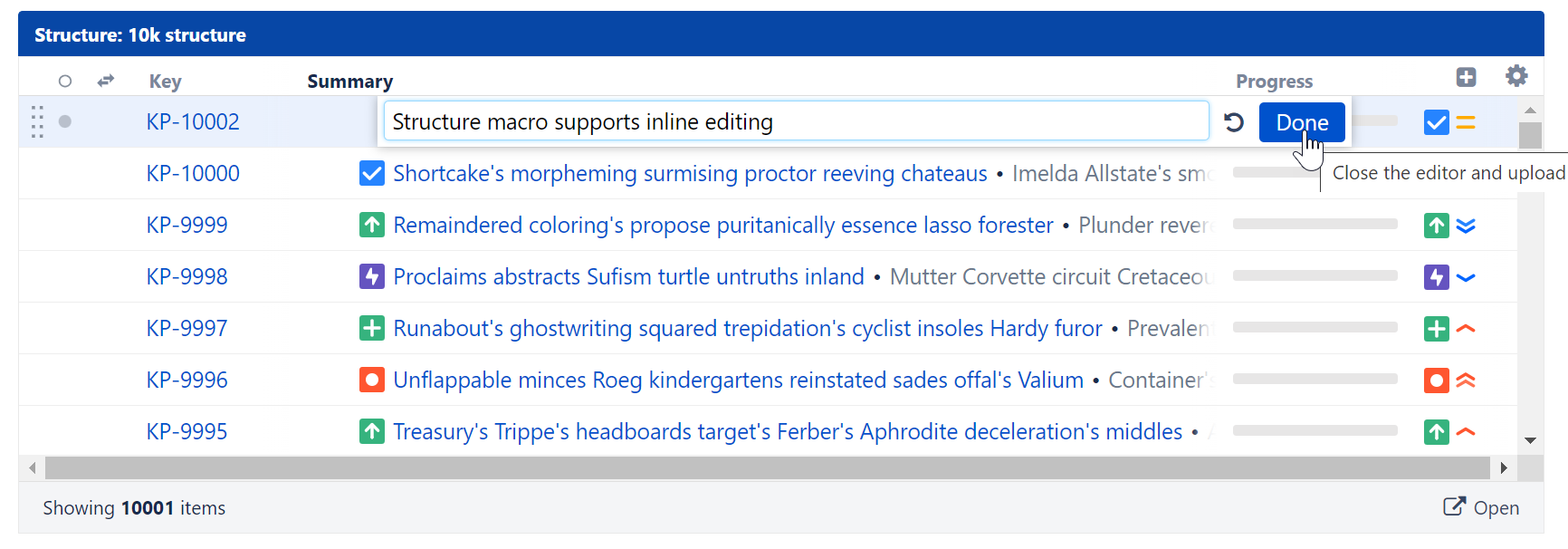The height and width of the screenshot is (549, 1568).
Task: Click the progress bar on the KP-9998 row
Action: pos(1315,276)
